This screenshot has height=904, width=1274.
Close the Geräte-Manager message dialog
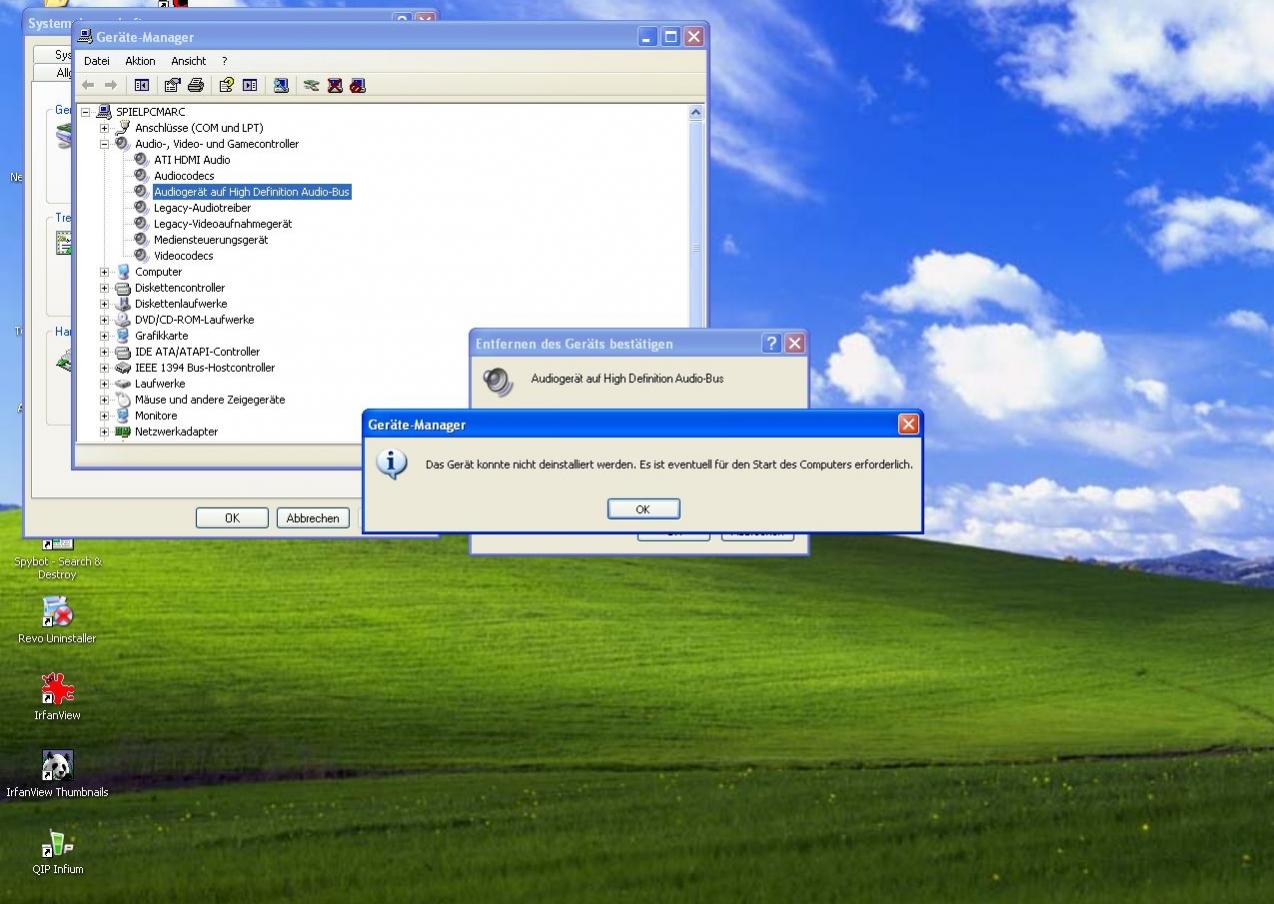click(x=908, y=424)
